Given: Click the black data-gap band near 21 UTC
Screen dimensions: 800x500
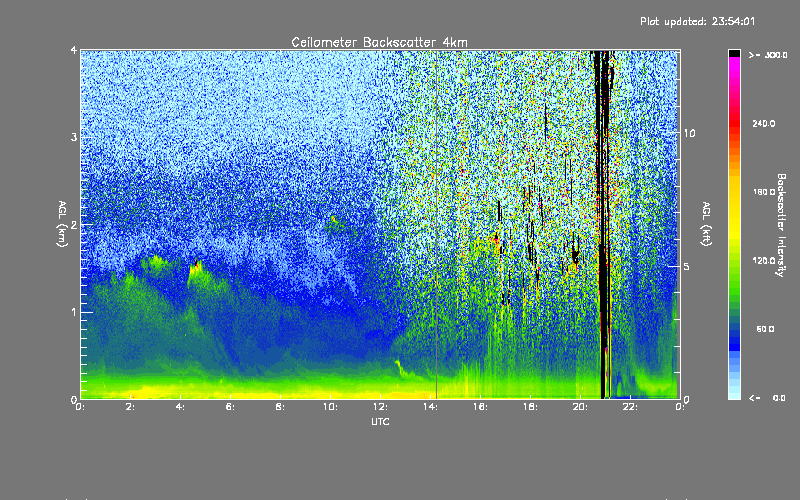Looking at the screenshot, I should pyautogui.click(x=603, y=224).
